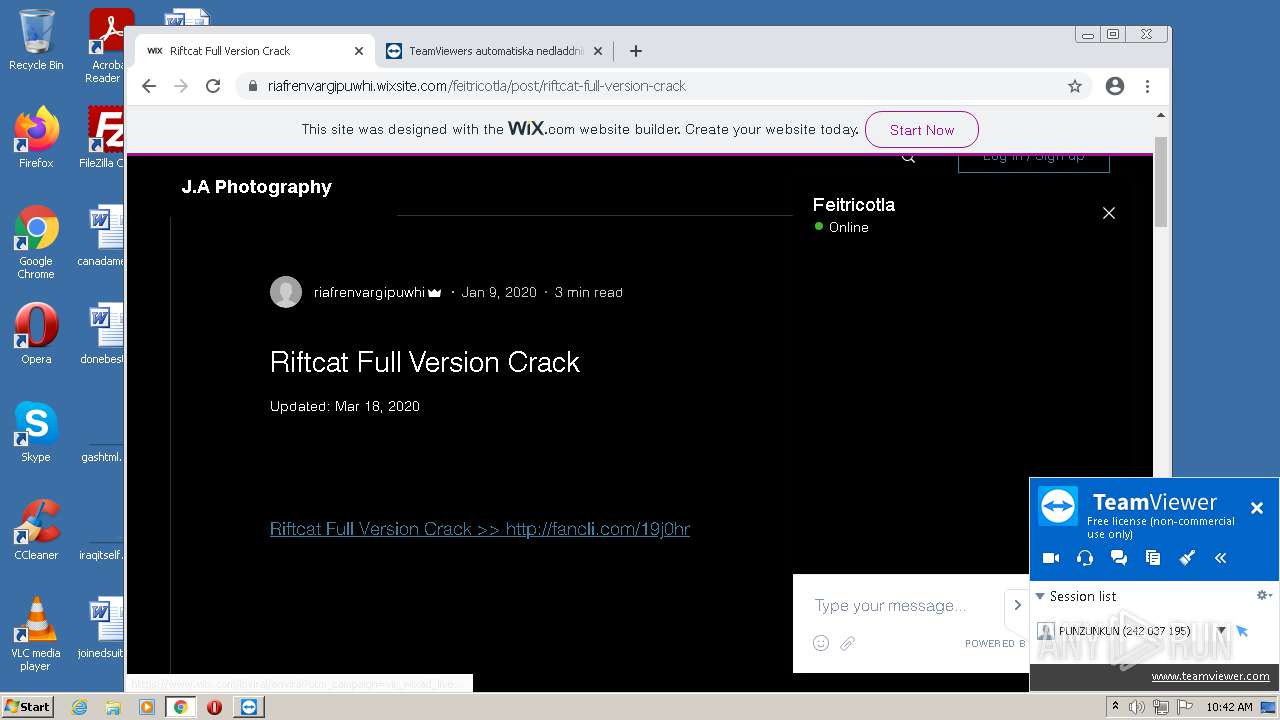Open the Session list gear settings dropdown

(1264, 595)
